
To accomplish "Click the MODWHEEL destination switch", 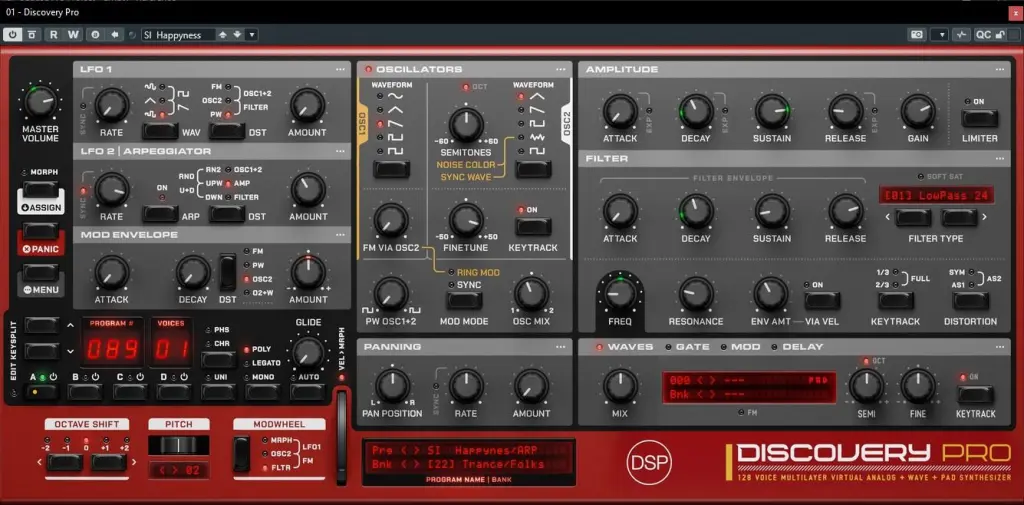I will pyautogui.click(x=241, y=454).
